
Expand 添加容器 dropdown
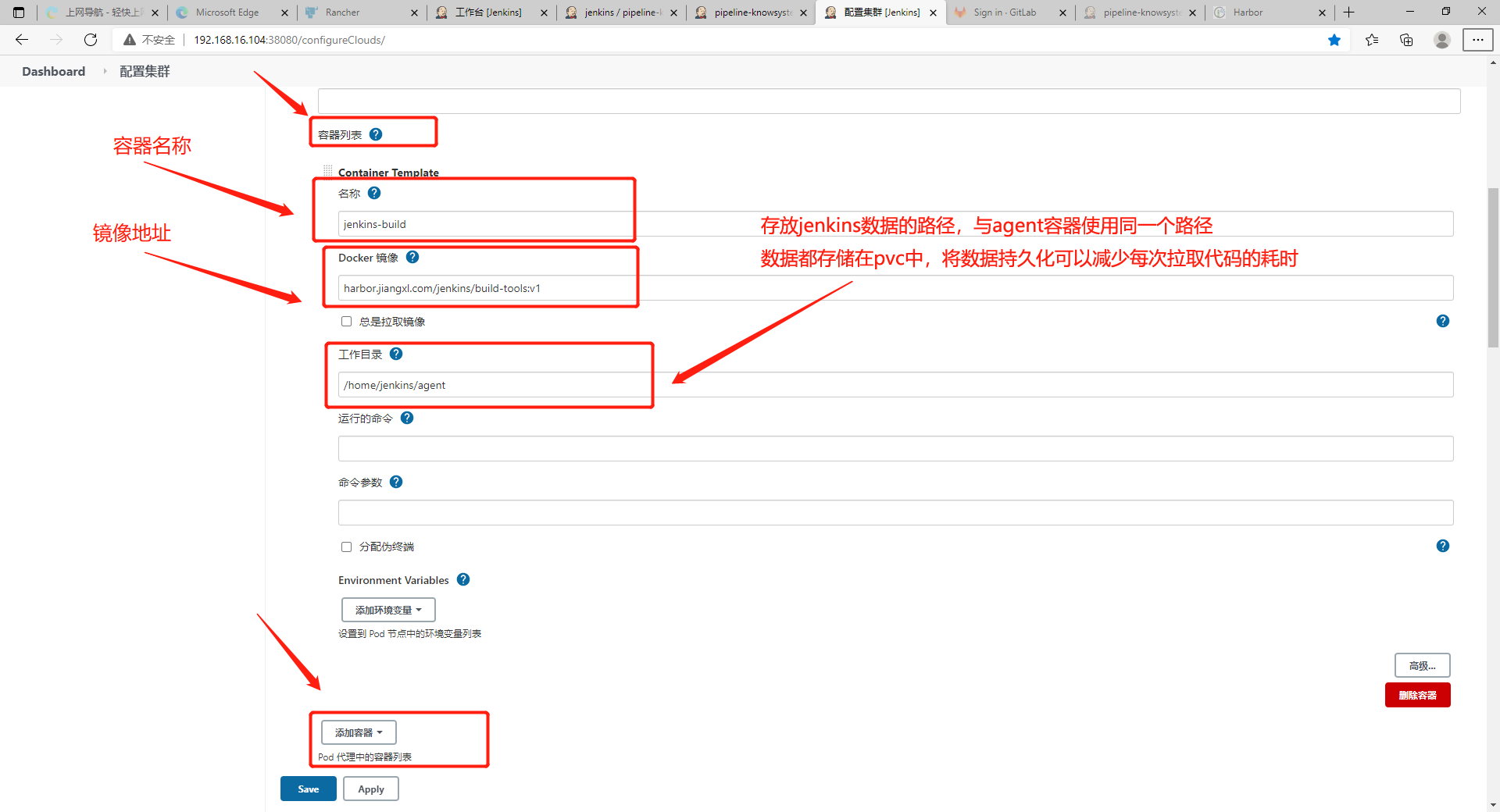359,732
